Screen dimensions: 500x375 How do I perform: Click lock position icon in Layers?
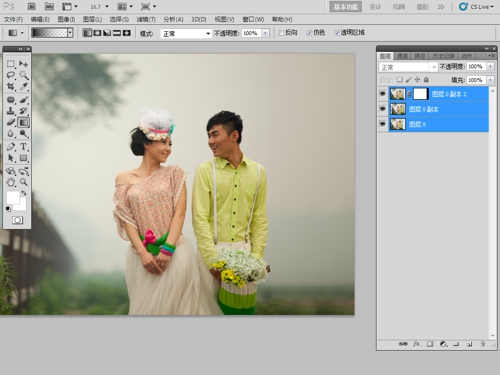(x=417, y=80)
